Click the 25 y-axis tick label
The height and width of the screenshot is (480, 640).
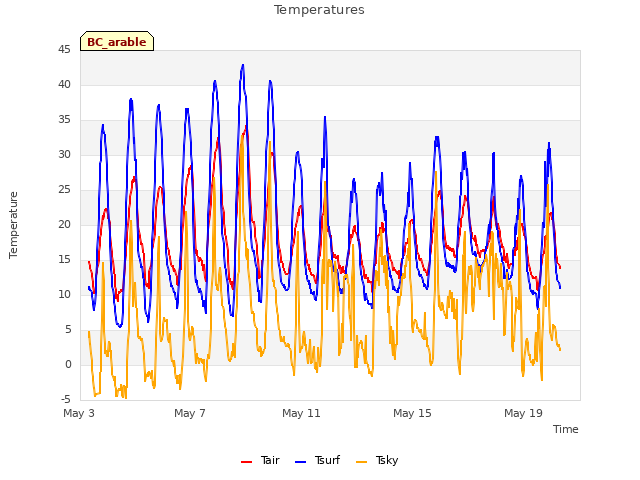(x=64, y=189)
